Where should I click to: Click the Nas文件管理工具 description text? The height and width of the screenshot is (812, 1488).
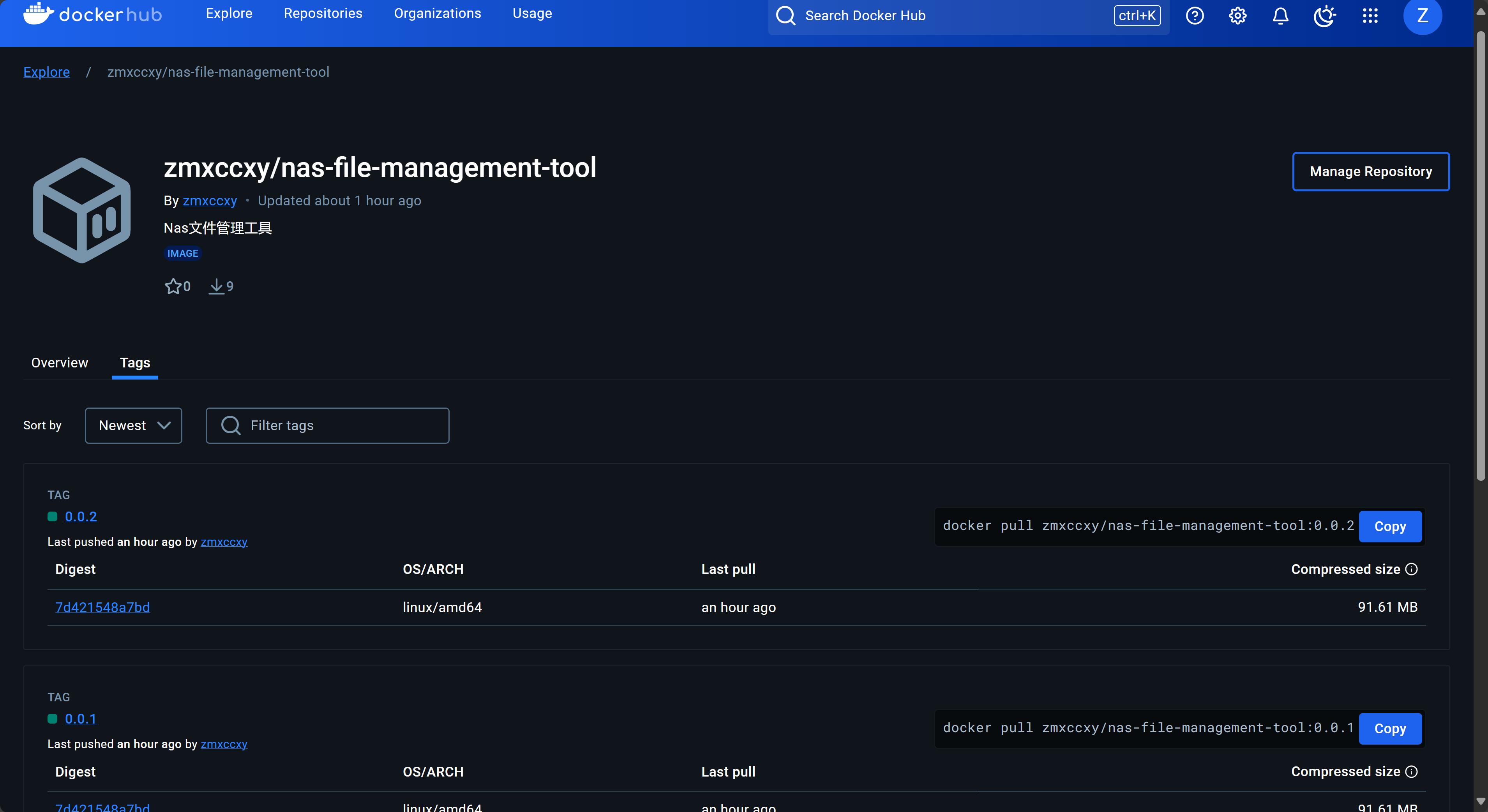[218, 228]
